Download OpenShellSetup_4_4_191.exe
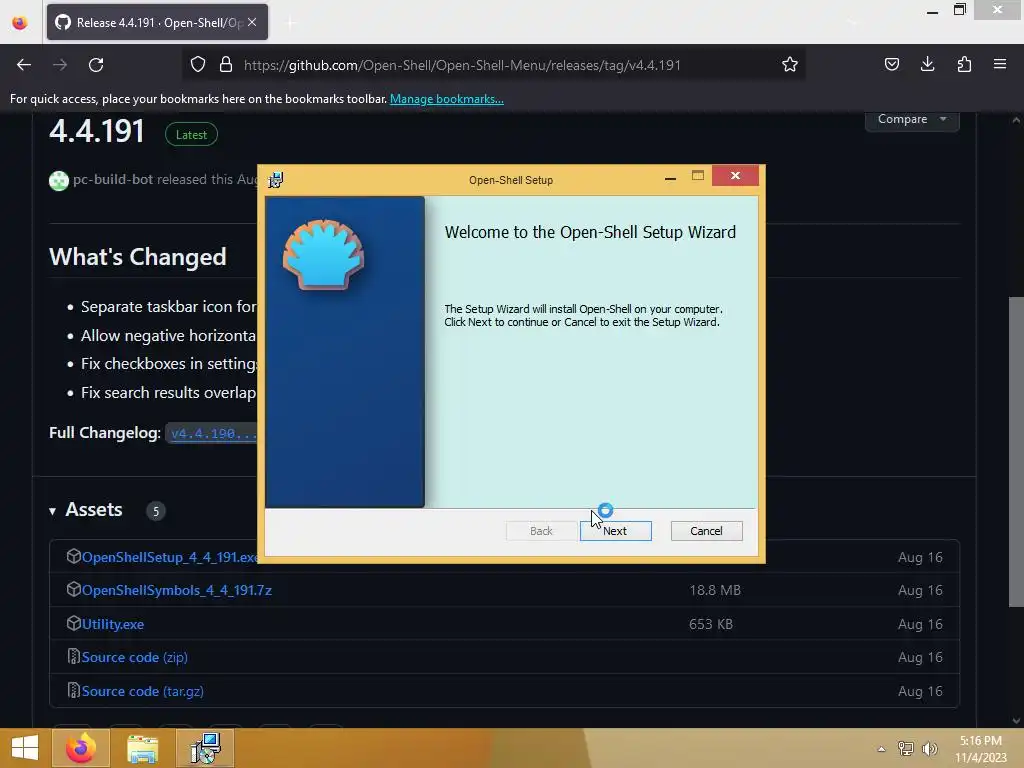This screenshot has height=768, width=1024. tap(170, 557)
